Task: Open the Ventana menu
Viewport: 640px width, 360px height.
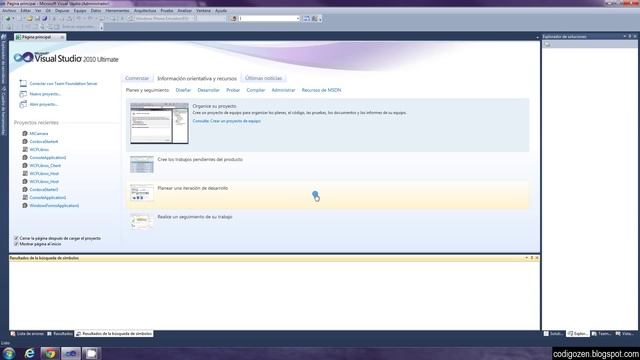Action: [203, 11]
